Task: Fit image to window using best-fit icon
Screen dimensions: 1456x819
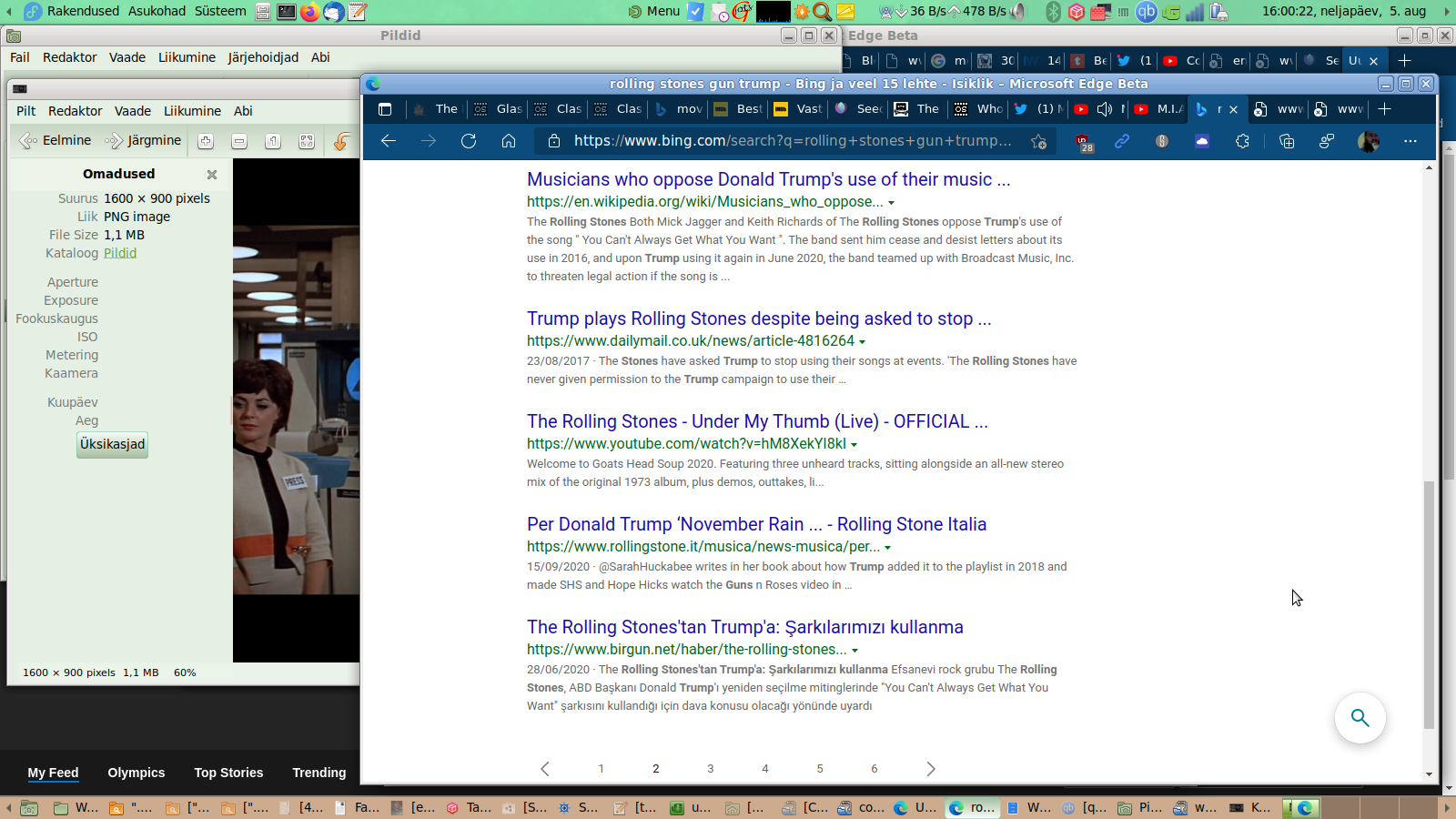Action: pyautogui.click(x=307, y=141)
